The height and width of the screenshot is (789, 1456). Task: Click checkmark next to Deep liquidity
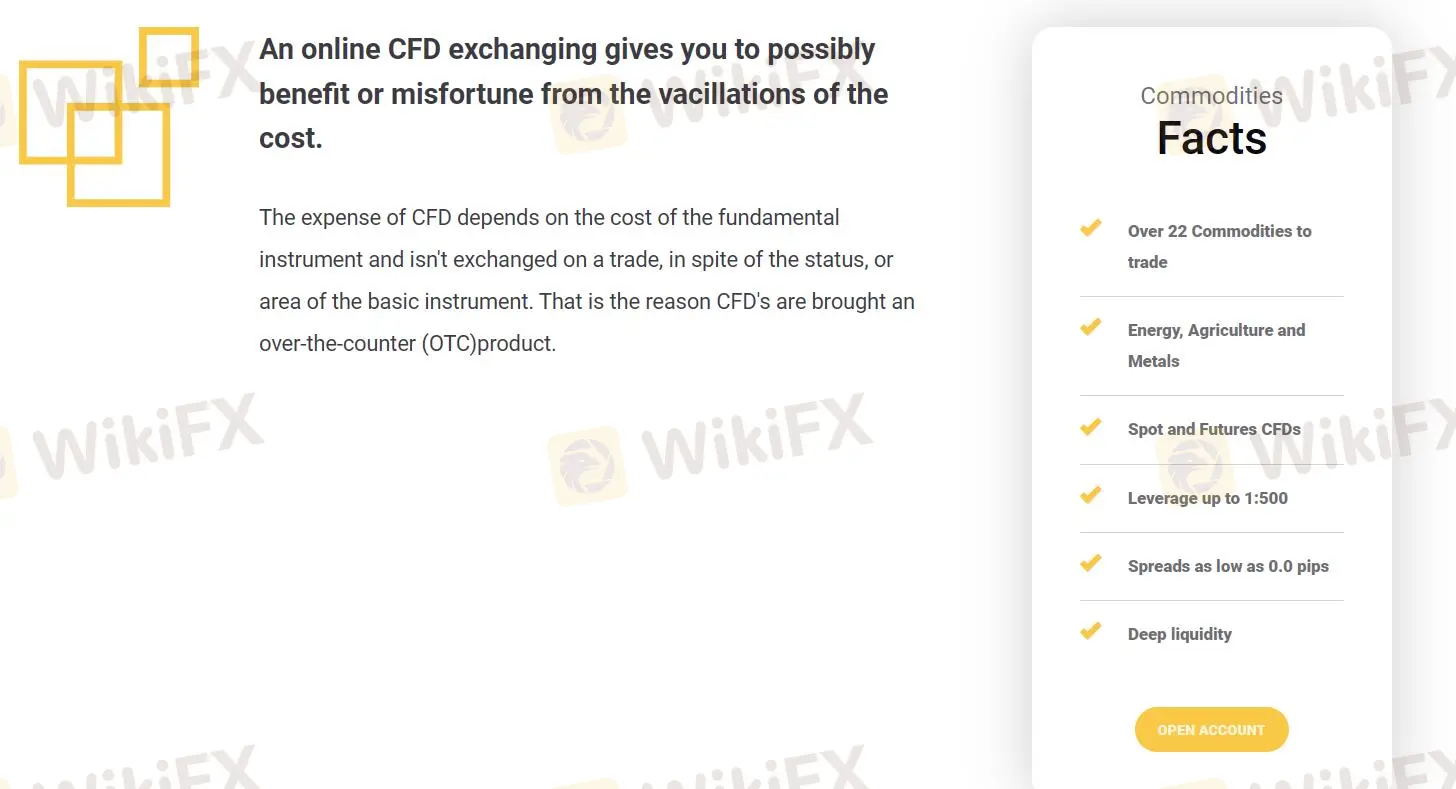1091,632
